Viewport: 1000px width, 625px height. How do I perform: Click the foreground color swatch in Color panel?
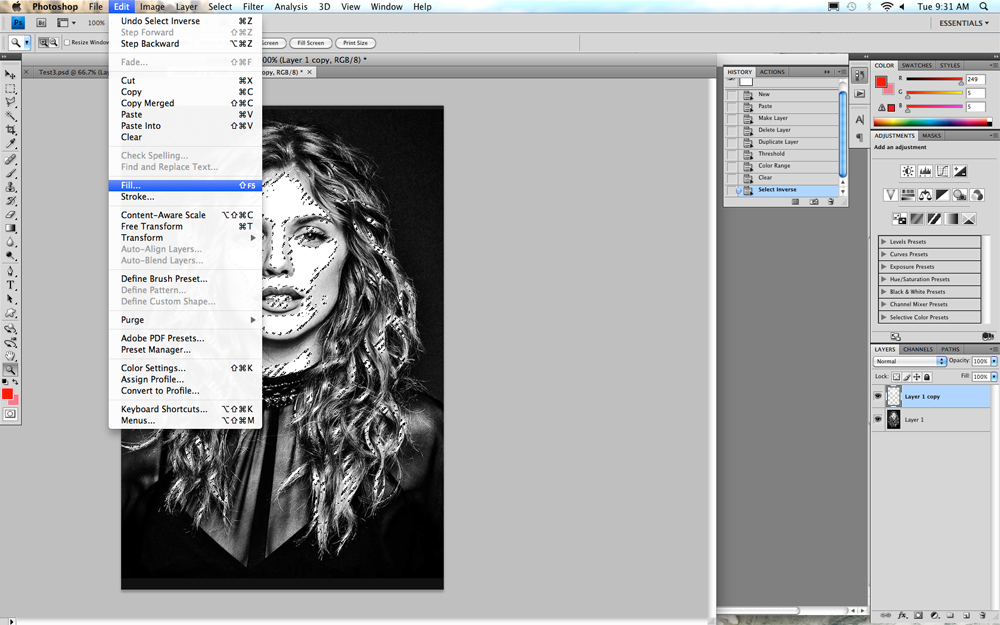pyautogui.click(x=881, y=82)
